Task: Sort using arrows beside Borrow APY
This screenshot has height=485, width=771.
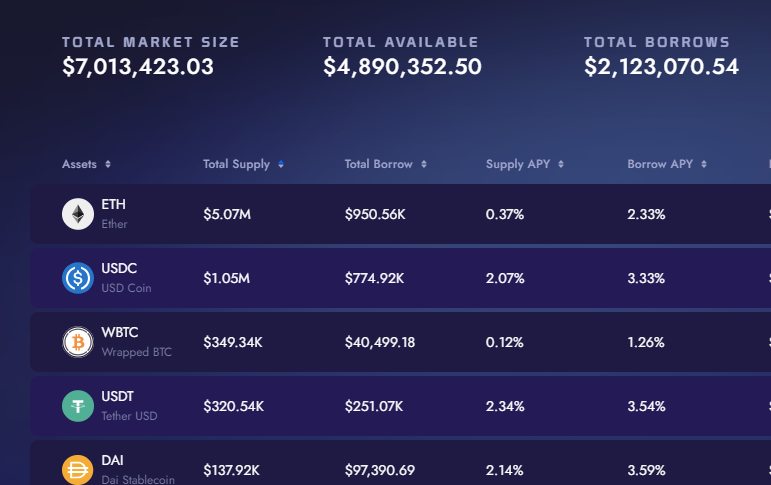Action: coord(704,164)
